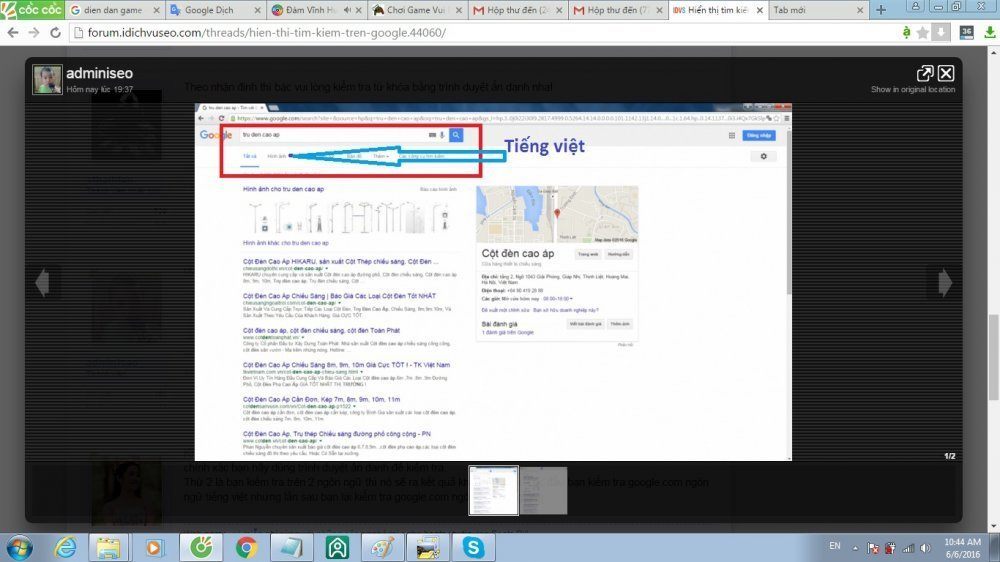Launch Internet Explorer from taskbar
1000x562 pixels.
pos(65,548)
